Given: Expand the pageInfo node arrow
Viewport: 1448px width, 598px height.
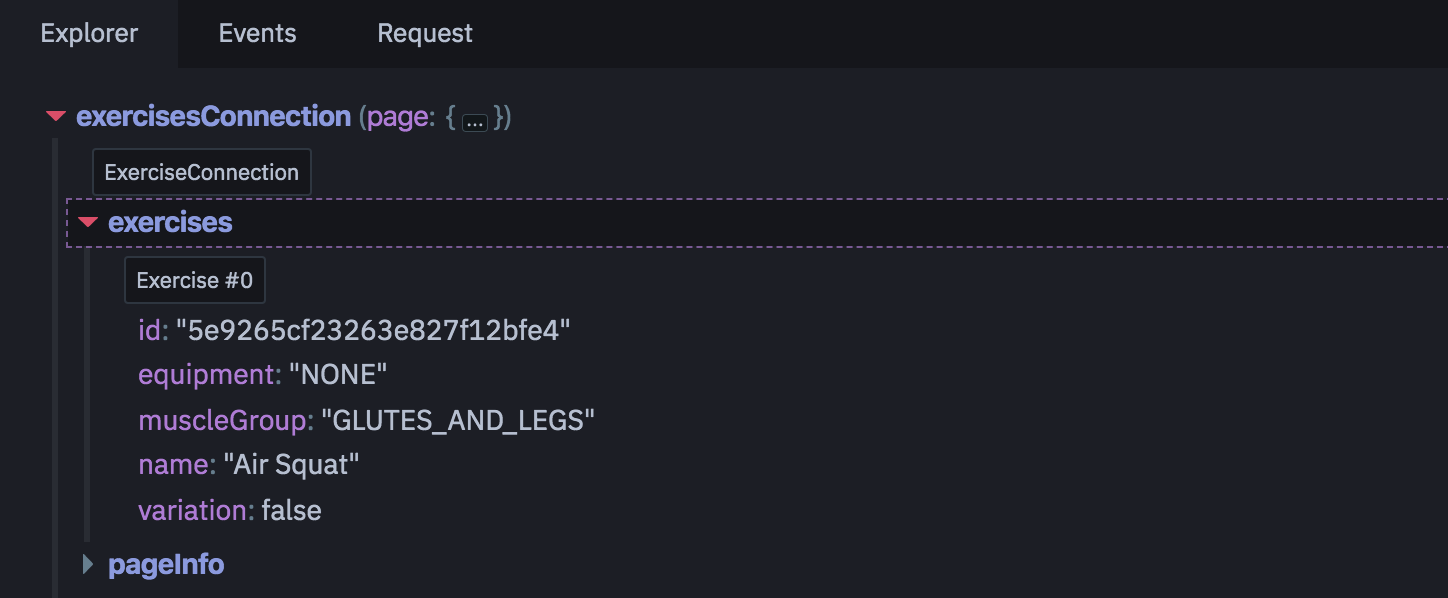Looking at the screenshot, I should (88, 565).
